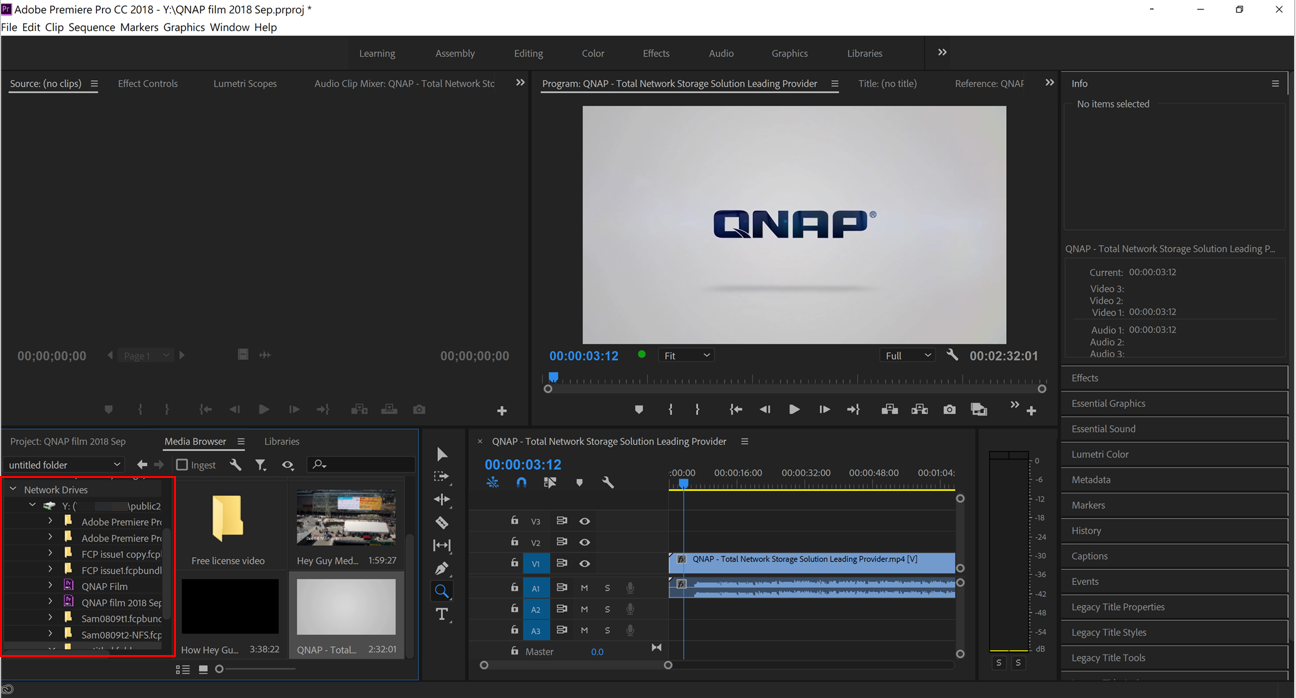1296x698 pixels.
Task: Open the Libraries tab beside Media Browser
Action: pos(282,441)
